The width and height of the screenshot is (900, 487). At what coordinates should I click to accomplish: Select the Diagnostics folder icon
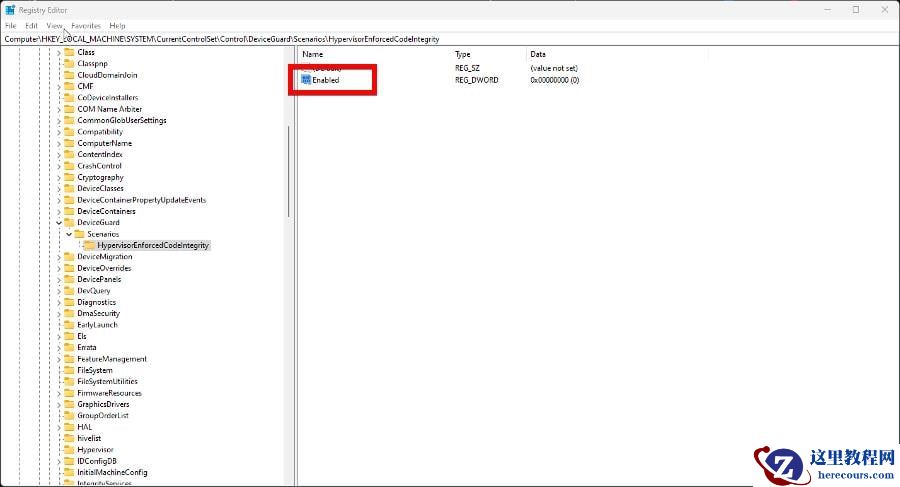pyautogui.click(x=69, y=302)
